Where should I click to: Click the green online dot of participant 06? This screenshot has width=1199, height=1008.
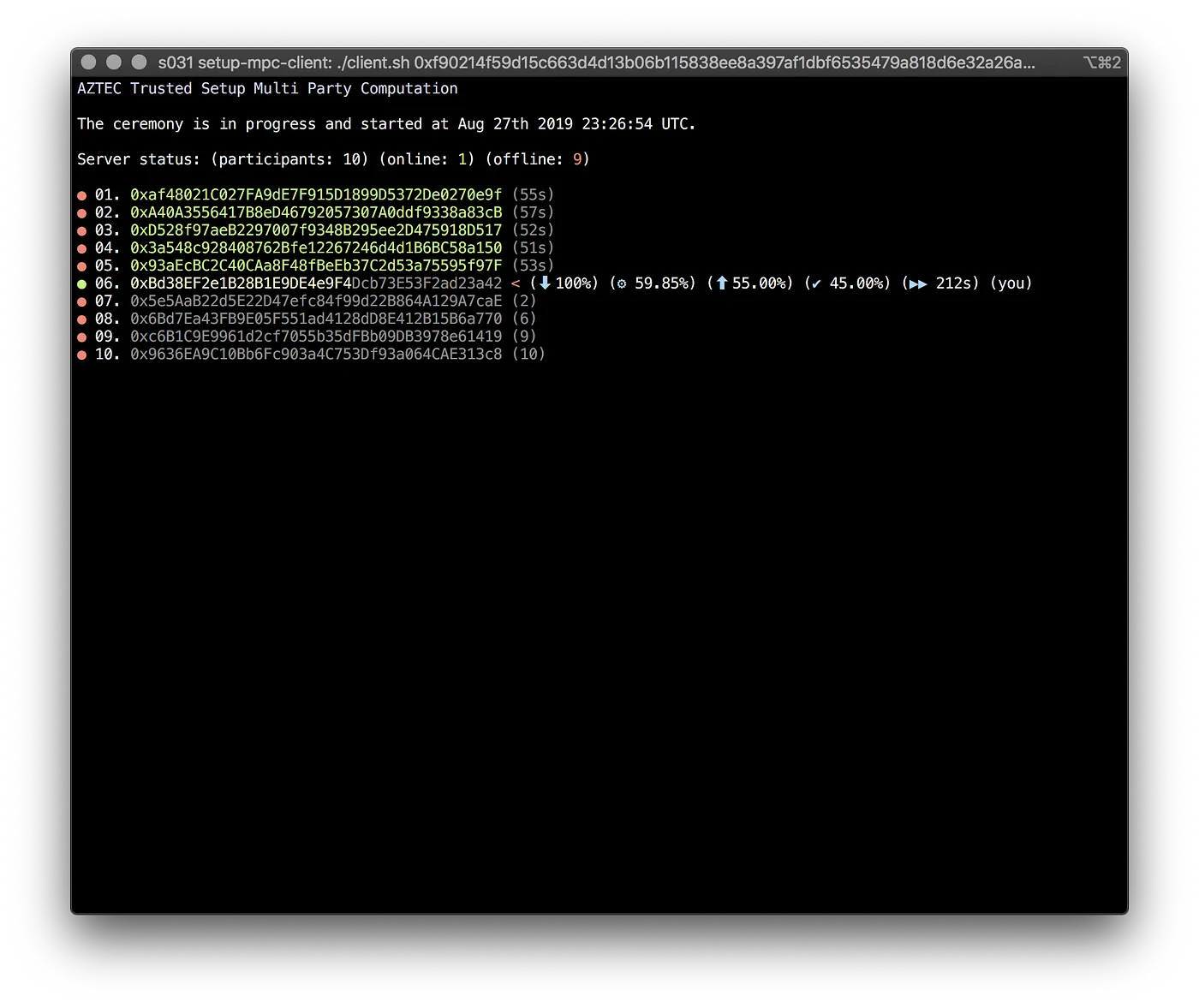pyautogui.click(x=82, y=284)
